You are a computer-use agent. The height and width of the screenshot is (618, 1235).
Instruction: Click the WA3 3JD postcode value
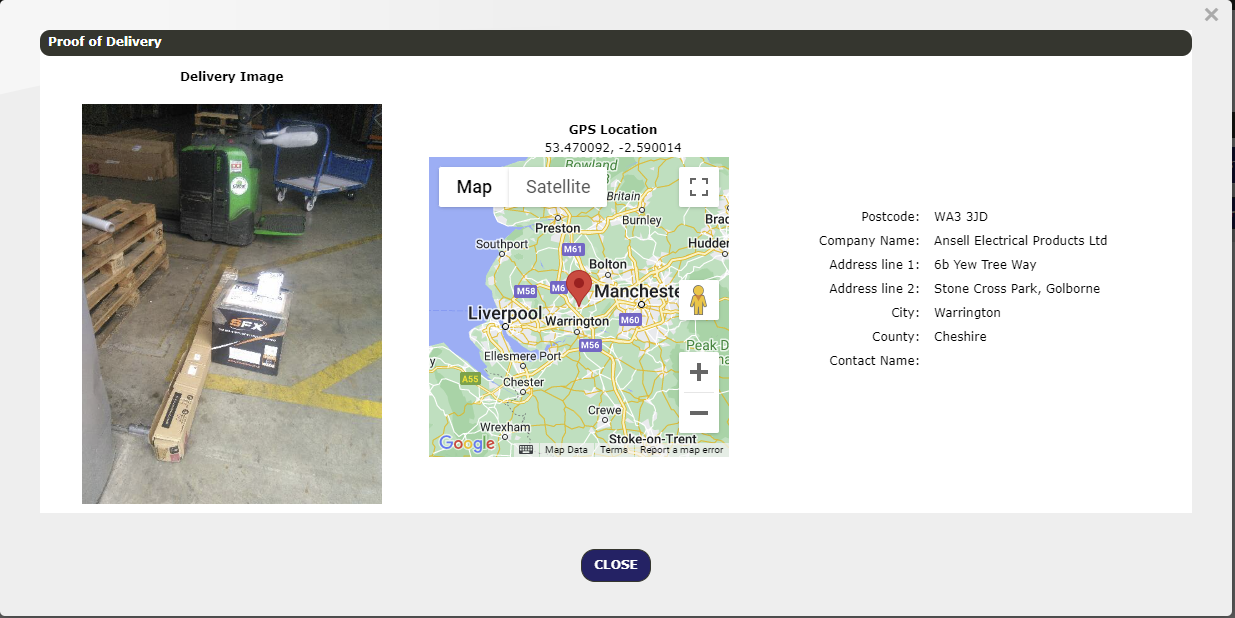960,217
